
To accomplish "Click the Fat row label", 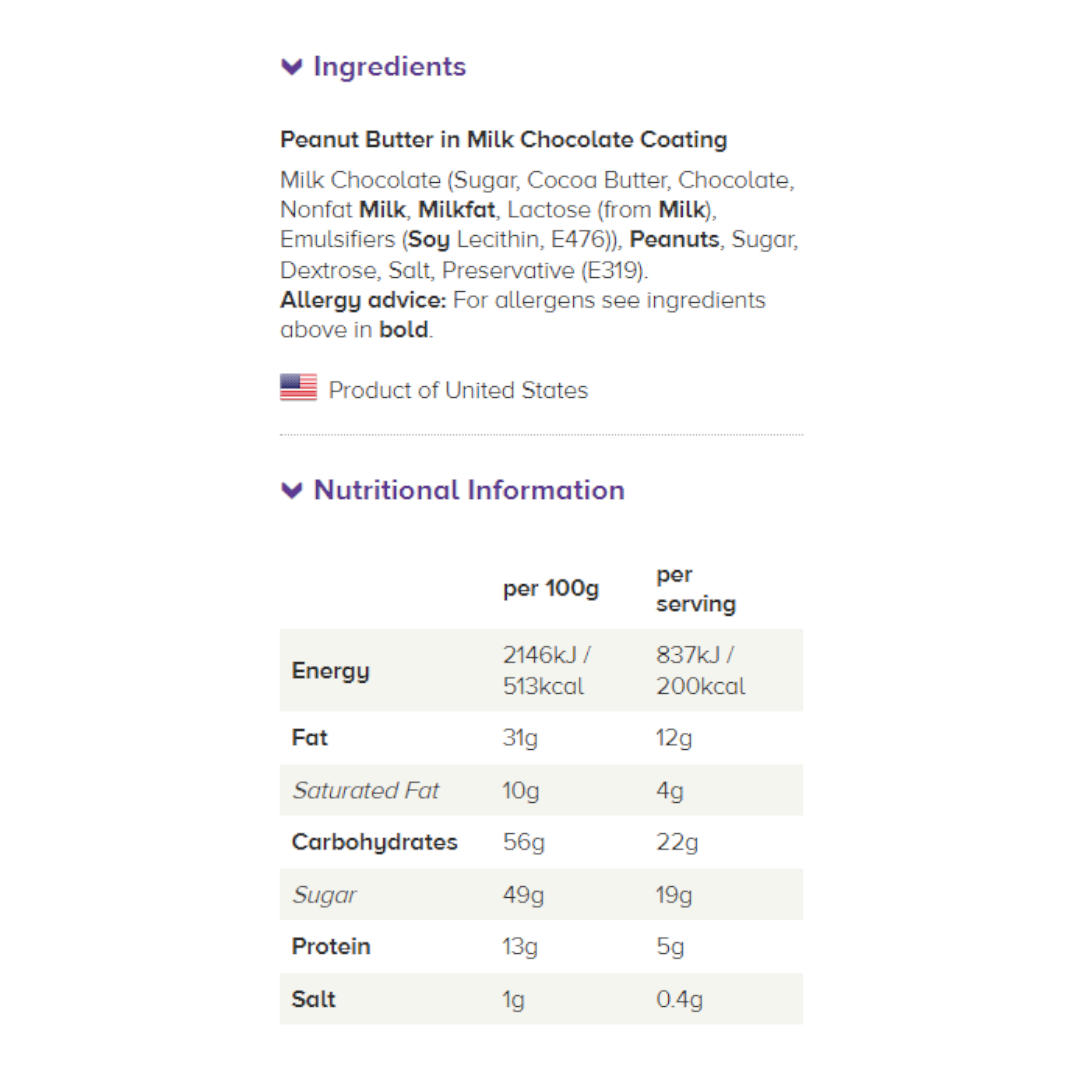I will pyautogui.click(x=310, y=738).
